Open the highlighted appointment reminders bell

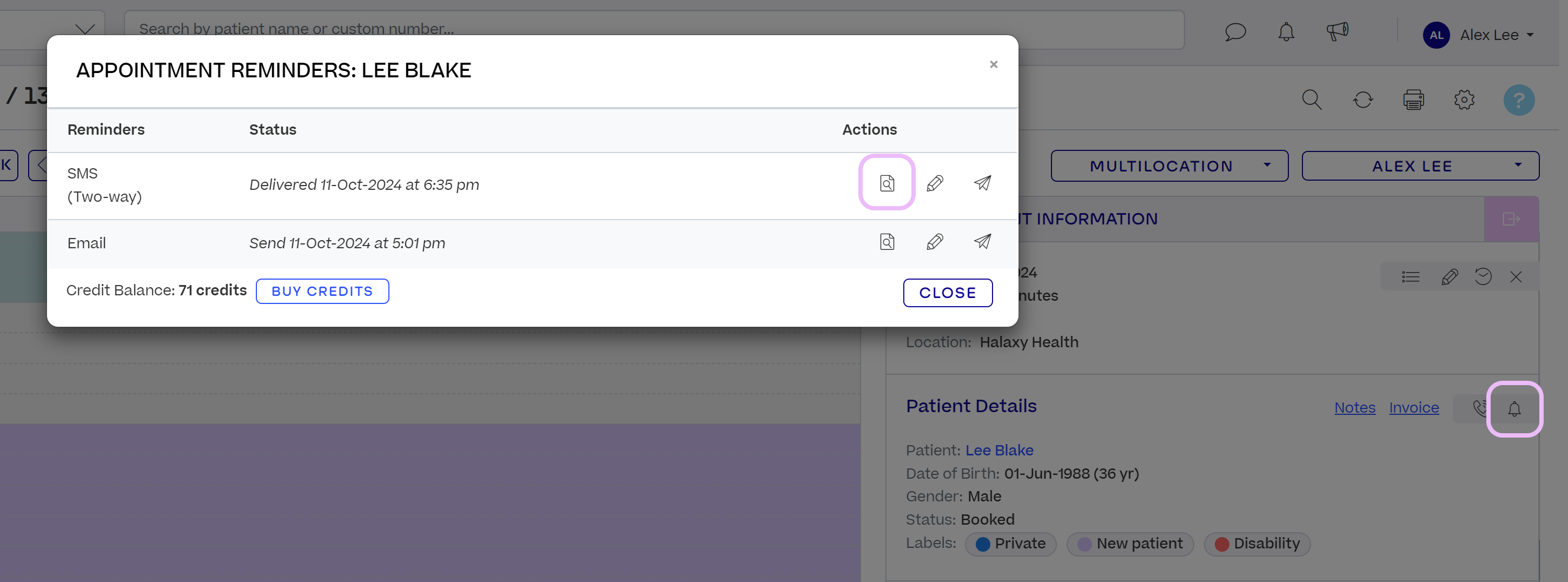[x=1514, y=409]
